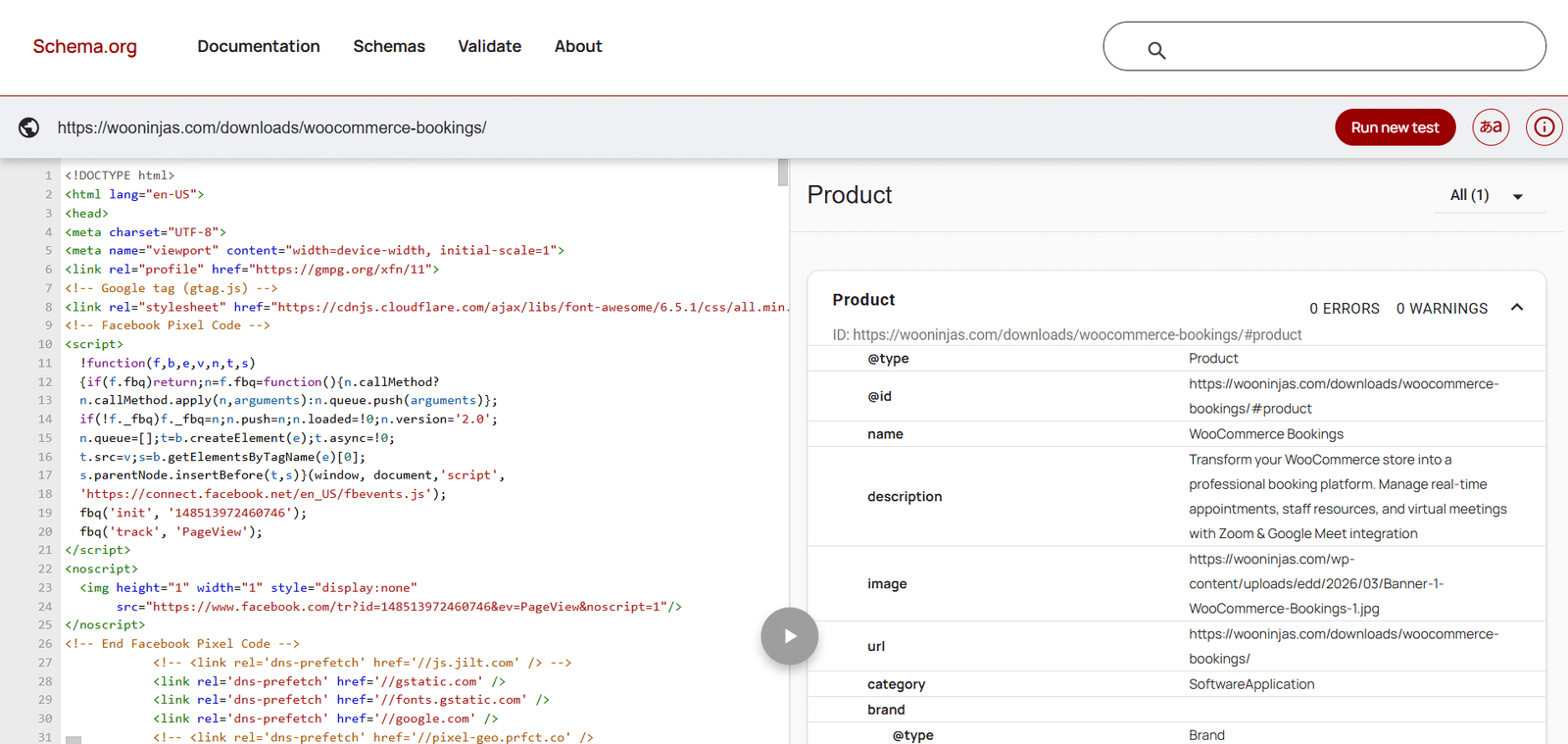This screenshot has height=744, width=1568.
Task: Collapse the Product result card chevron
Action: (1517, 308)
